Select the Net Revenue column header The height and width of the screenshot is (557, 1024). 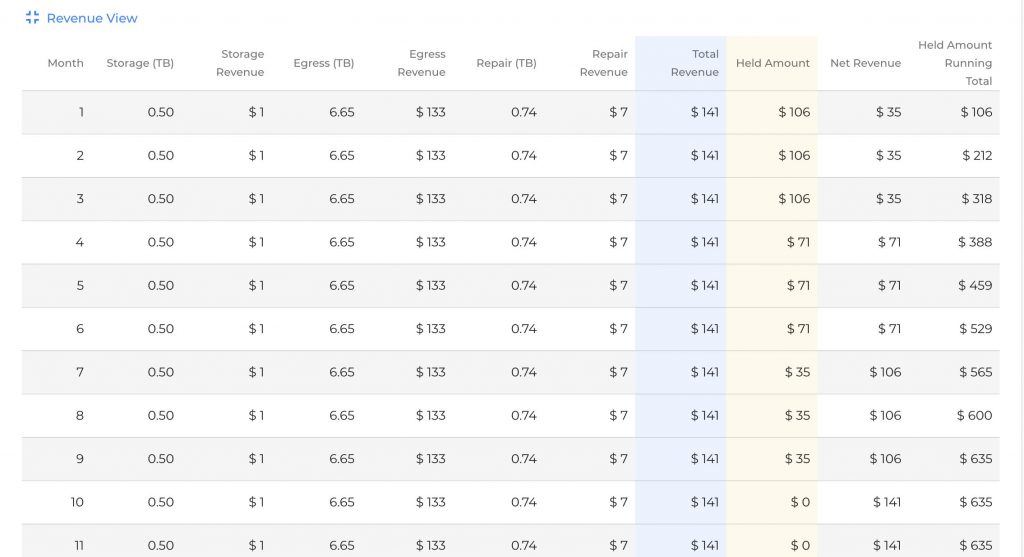(x=865, y=63)
